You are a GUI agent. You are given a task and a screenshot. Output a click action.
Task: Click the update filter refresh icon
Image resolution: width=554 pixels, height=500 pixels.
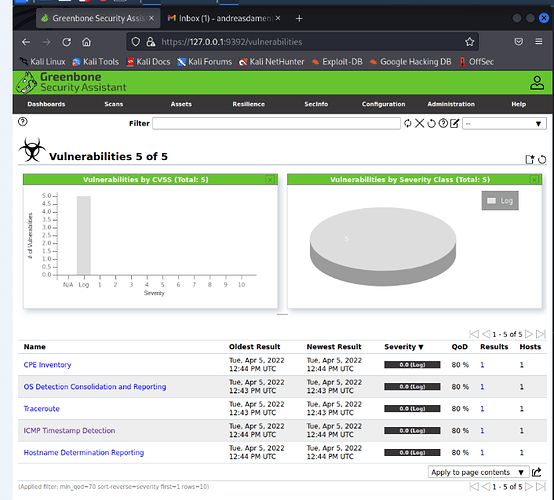coord(408,123)
